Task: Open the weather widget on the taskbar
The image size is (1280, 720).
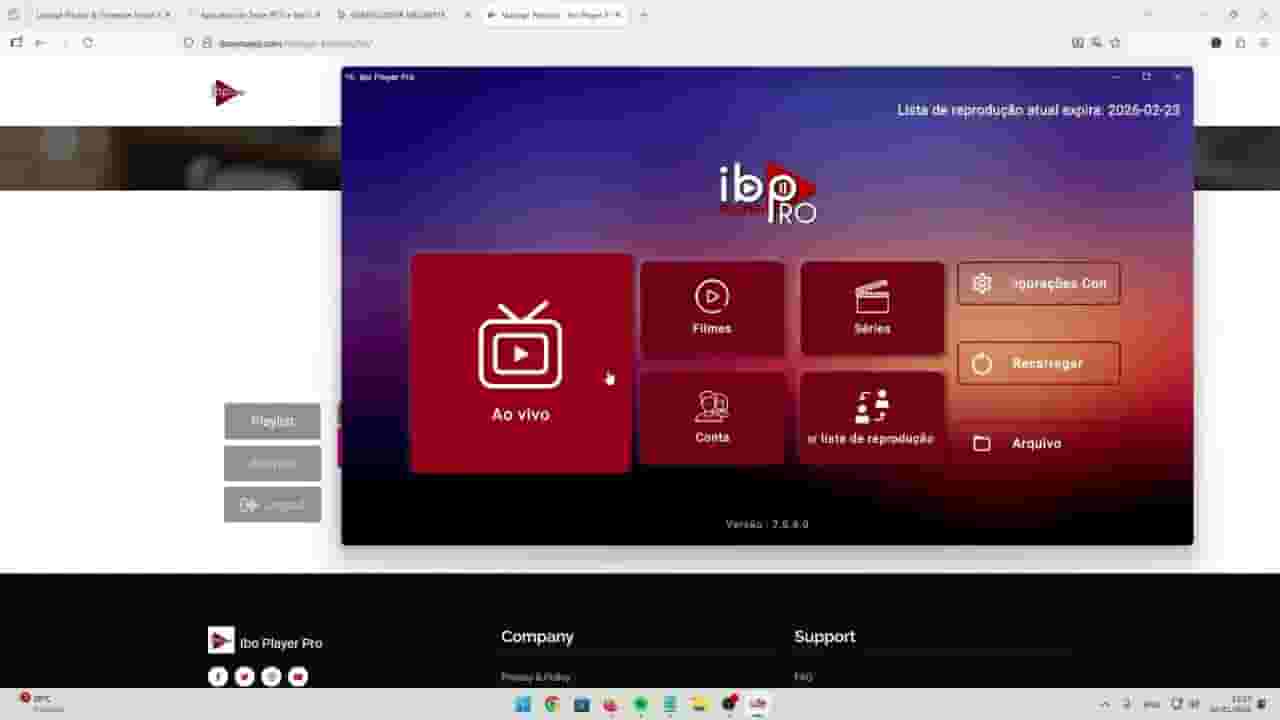Action: pos(42,703)
